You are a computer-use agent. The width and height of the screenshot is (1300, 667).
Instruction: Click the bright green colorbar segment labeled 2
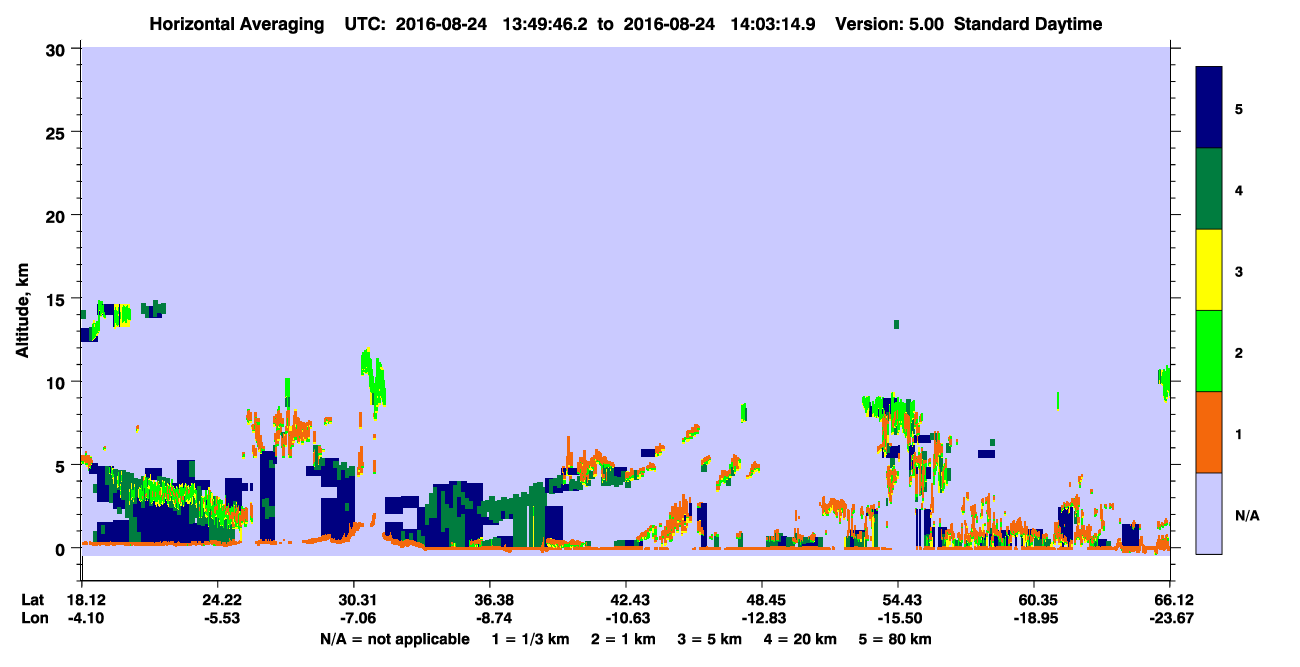pos(1210,351)
